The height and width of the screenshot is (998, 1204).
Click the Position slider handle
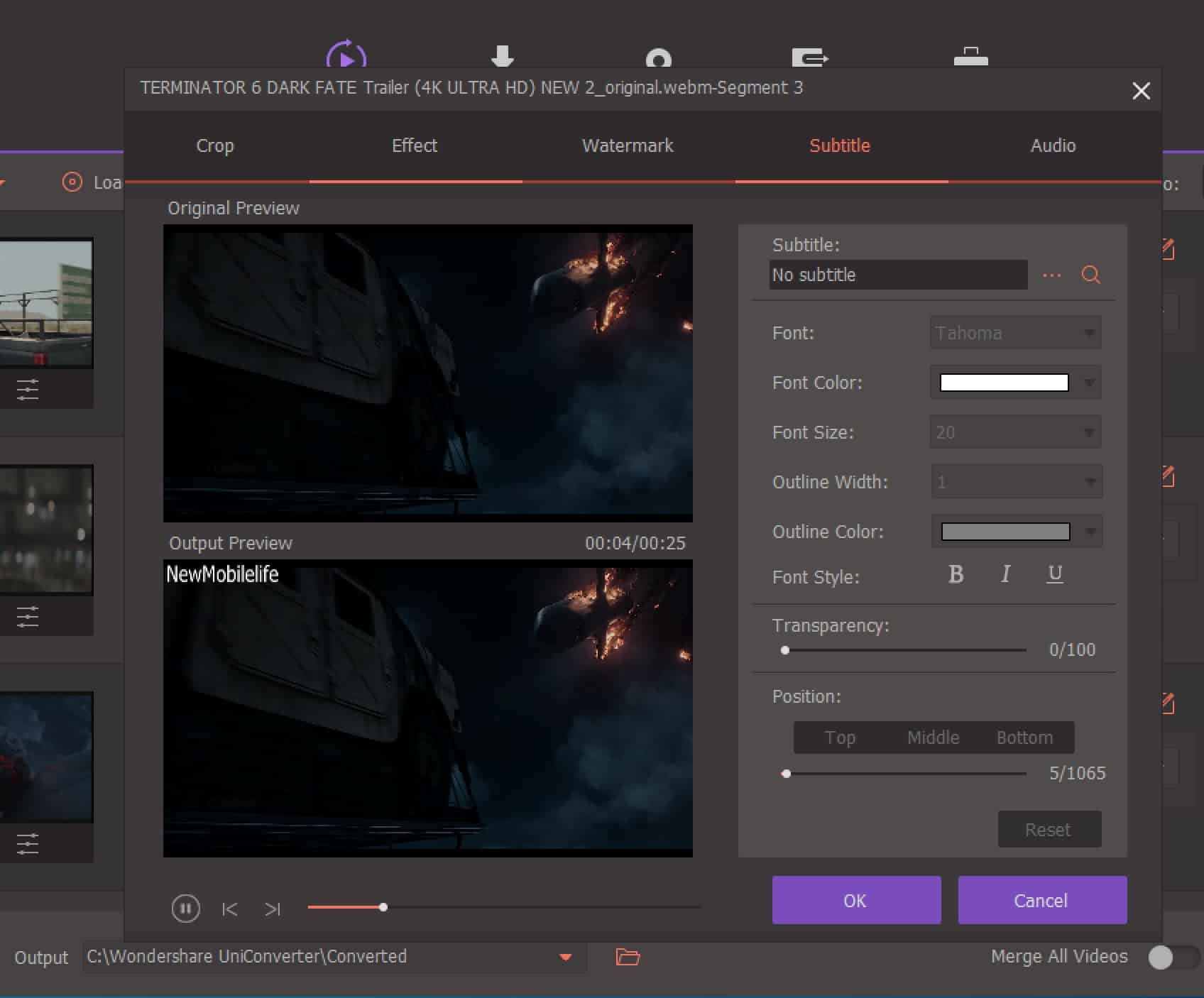(786, 774)
